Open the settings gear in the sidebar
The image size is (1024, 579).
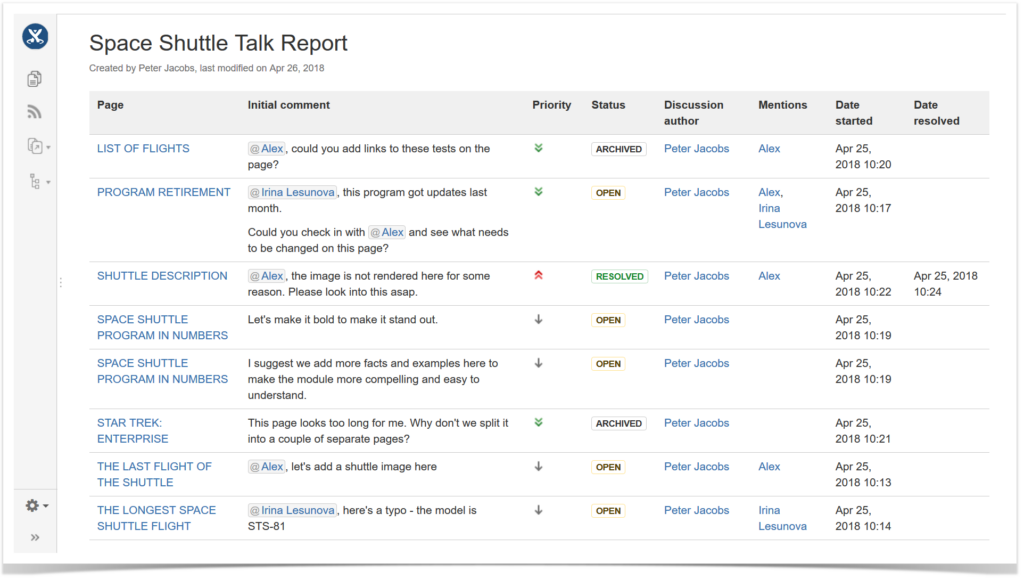(x=30, y=505)
